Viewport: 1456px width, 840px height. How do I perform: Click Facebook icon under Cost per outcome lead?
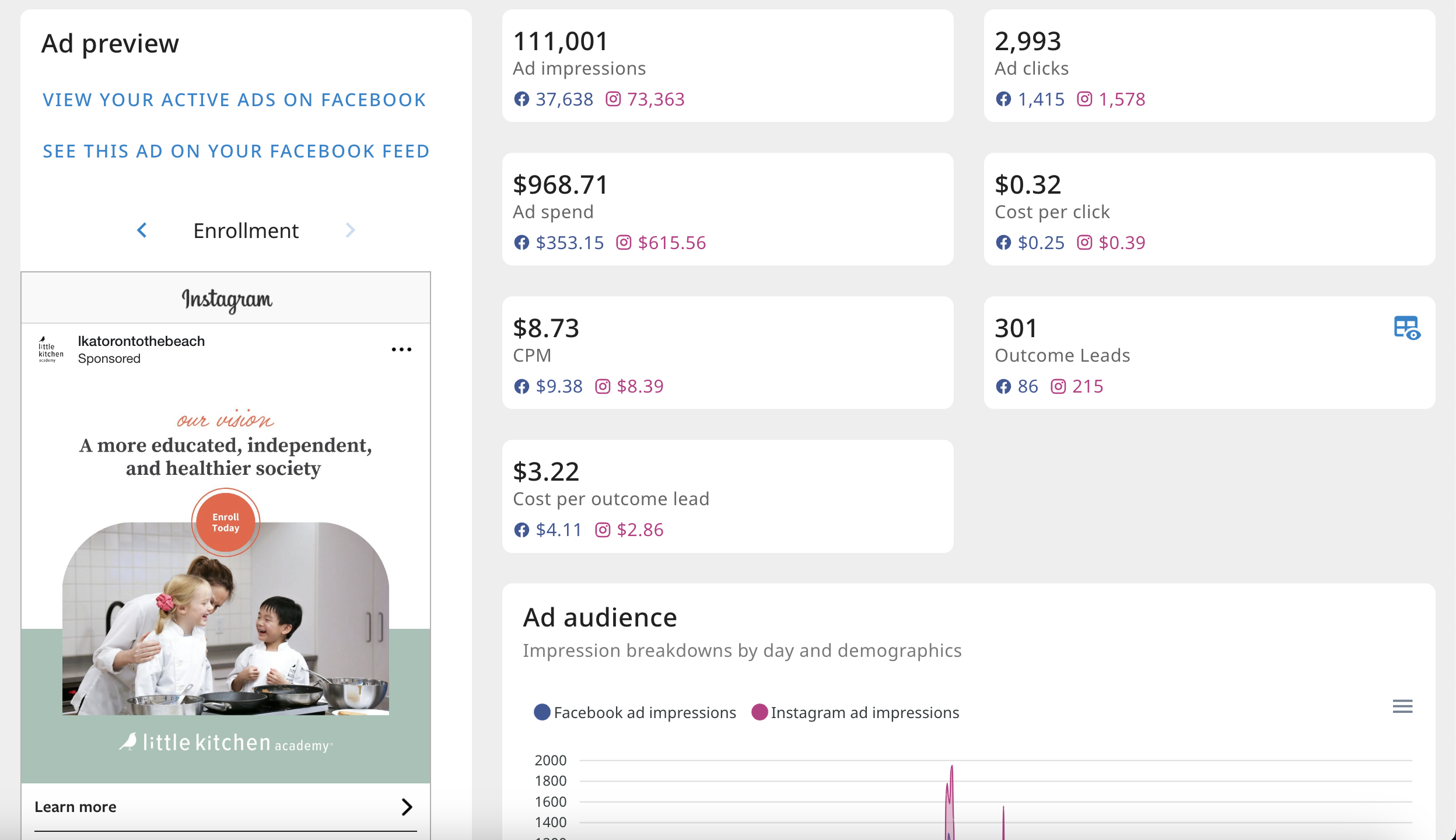(521, 530)
